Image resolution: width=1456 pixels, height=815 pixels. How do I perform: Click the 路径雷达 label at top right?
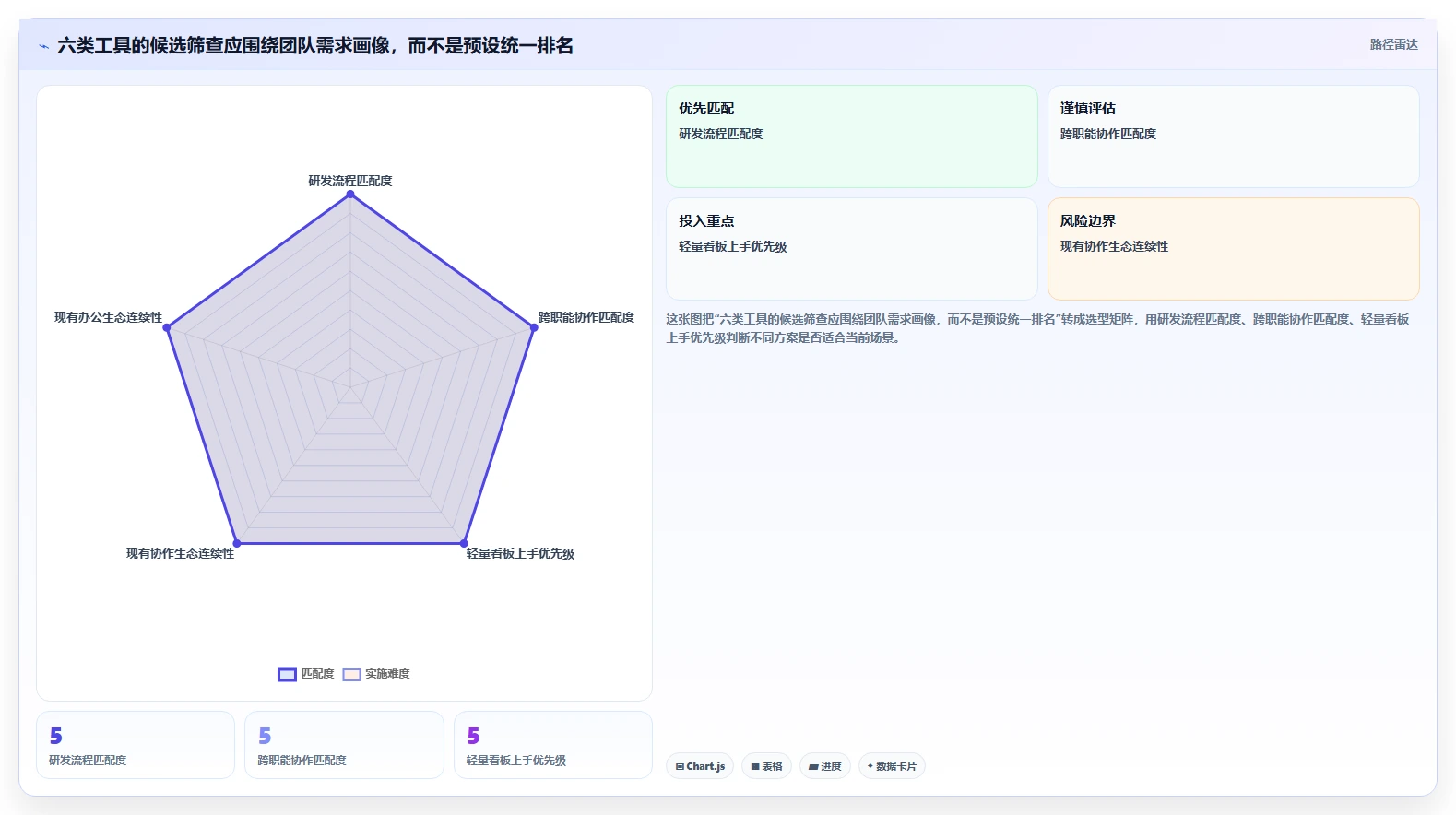click(1393, 45)
